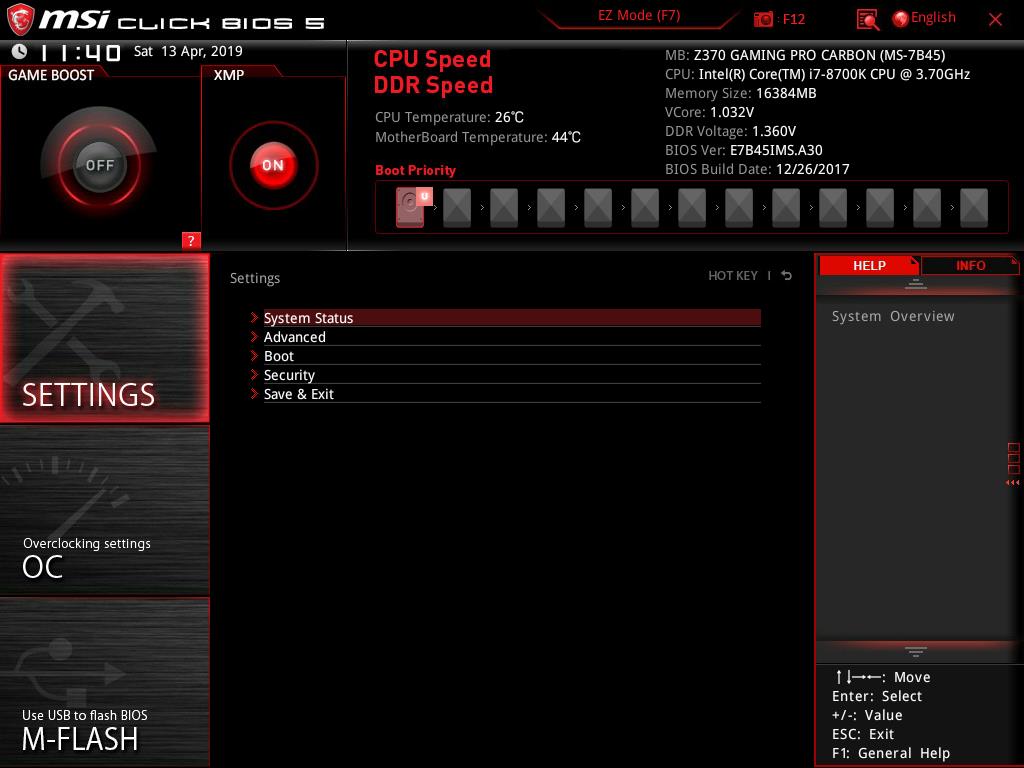
Task: Click the BIOS Ver E7B45IMS.A30 text
Action: tap(744, 150)
